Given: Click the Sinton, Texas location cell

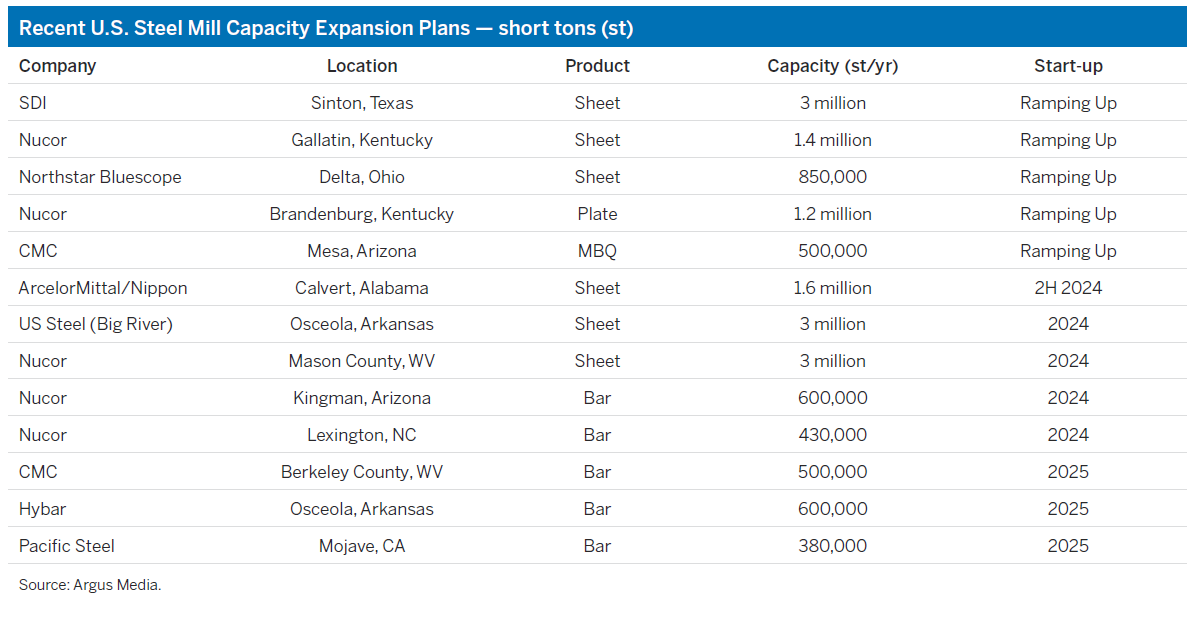Looking at the screenshot, I should [362, 103].
